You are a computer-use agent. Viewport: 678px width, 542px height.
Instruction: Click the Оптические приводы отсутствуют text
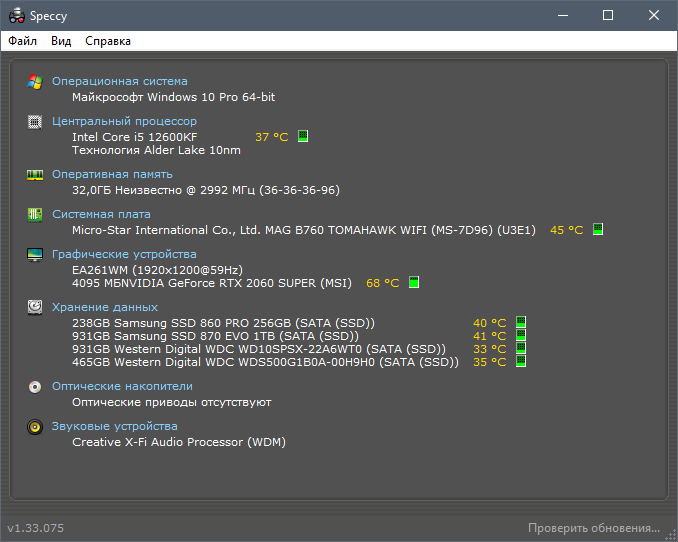click(x=172, y=402)
